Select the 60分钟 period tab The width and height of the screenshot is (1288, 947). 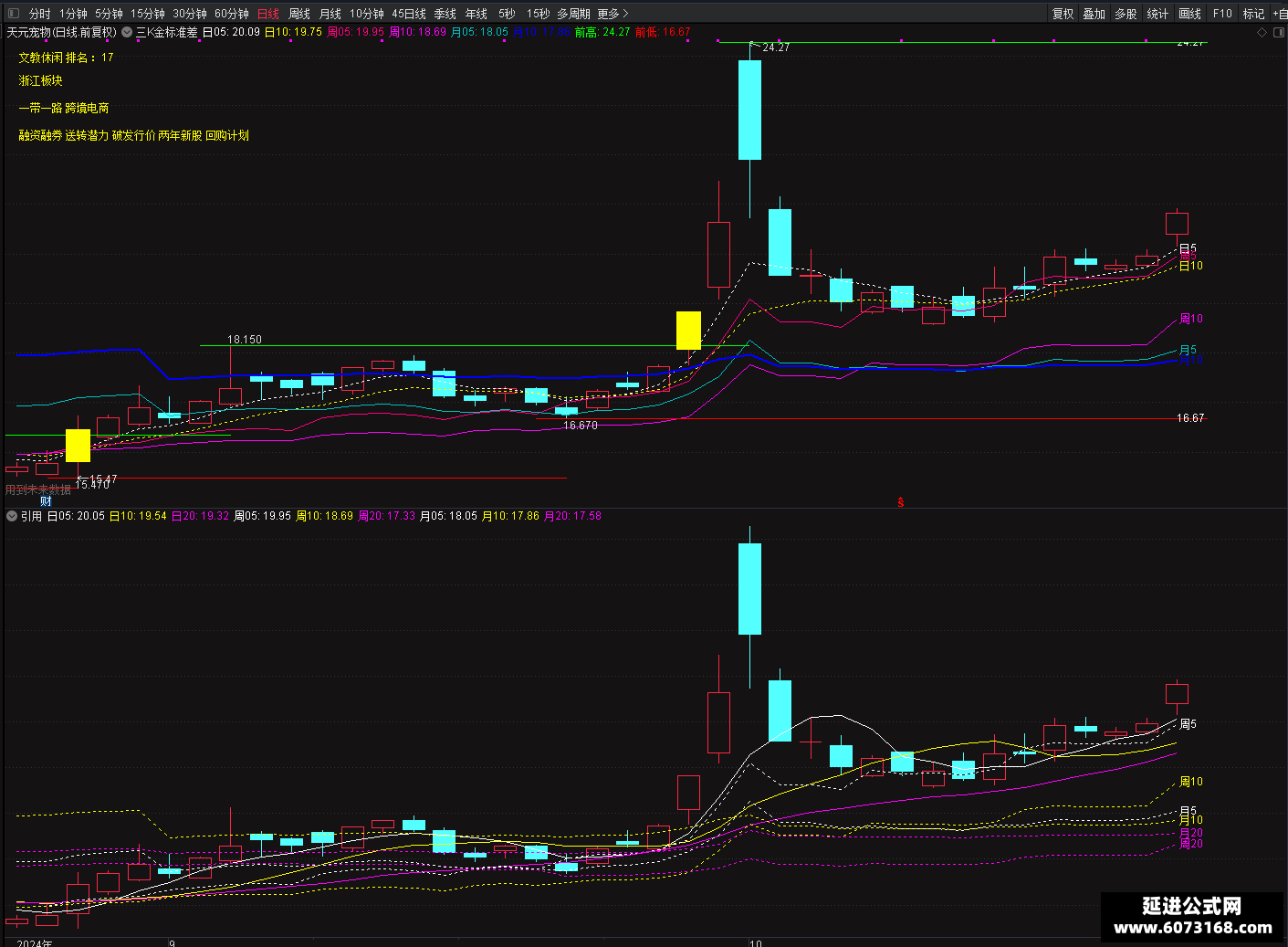(232, 14)
